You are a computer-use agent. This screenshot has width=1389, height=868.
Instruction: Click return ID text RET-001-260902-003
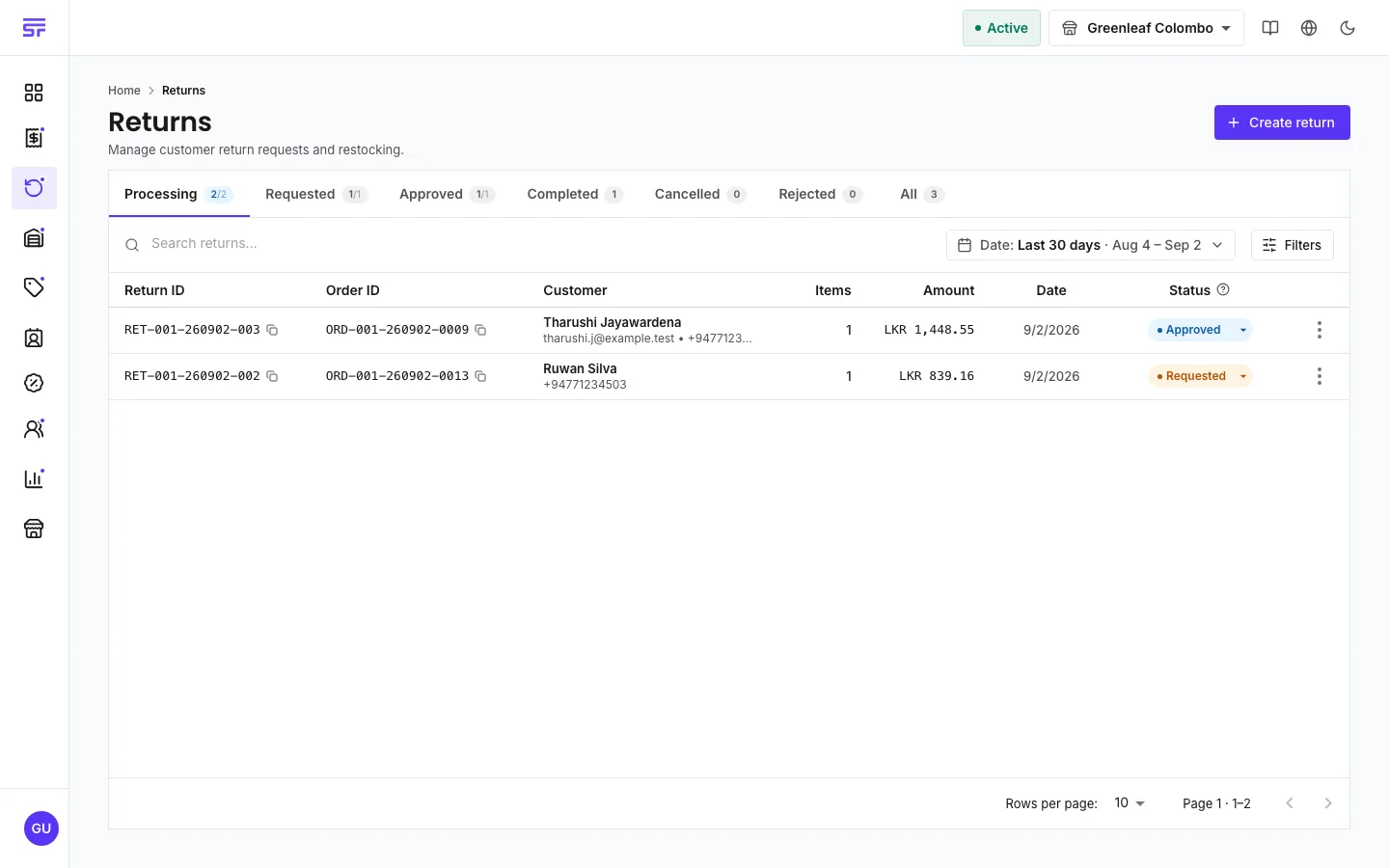point(192,330)
